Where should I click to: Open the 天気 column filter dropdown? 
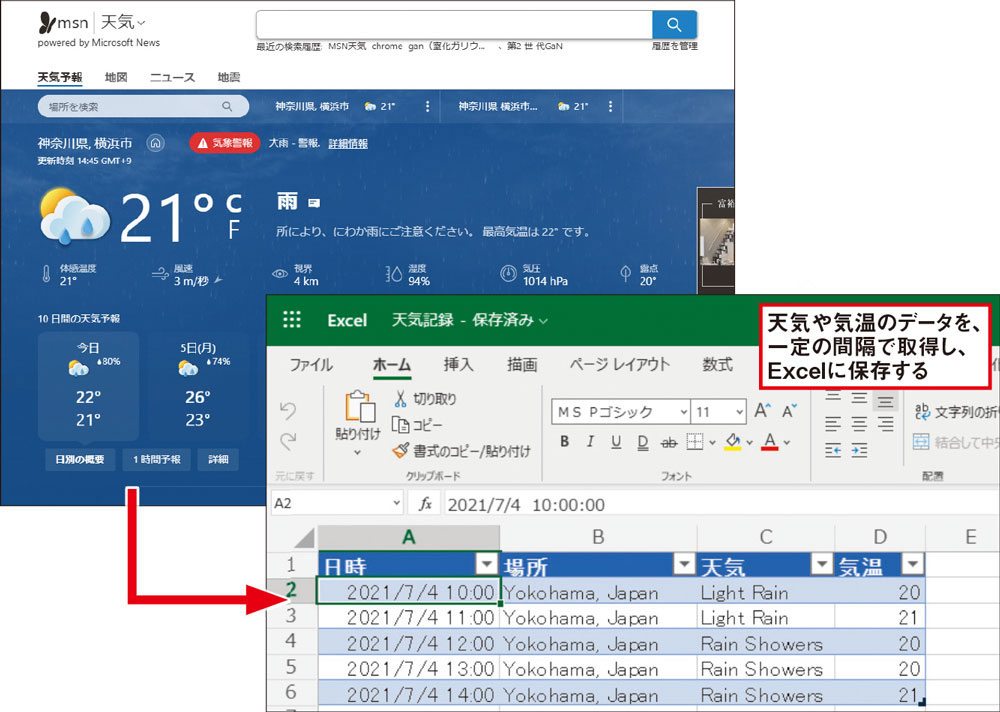click(x=821, y=564)
